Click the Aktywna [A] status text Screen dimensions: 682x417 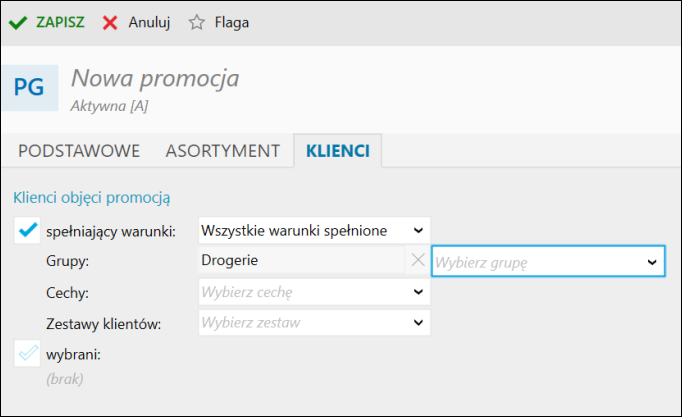tap(110, 106)
